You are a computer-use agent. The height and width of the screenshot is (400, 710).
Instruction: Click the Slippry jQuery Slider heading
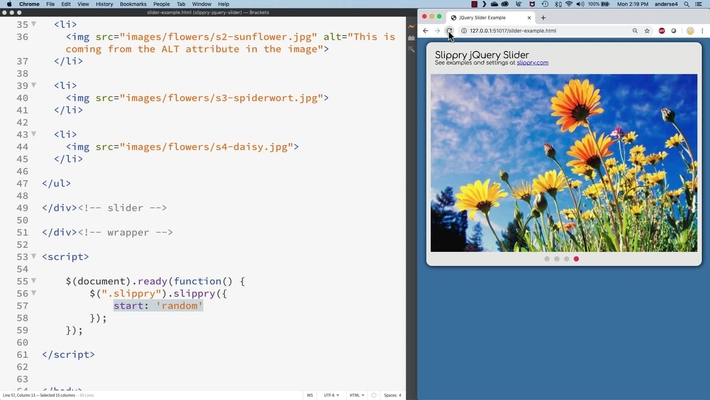482,55
